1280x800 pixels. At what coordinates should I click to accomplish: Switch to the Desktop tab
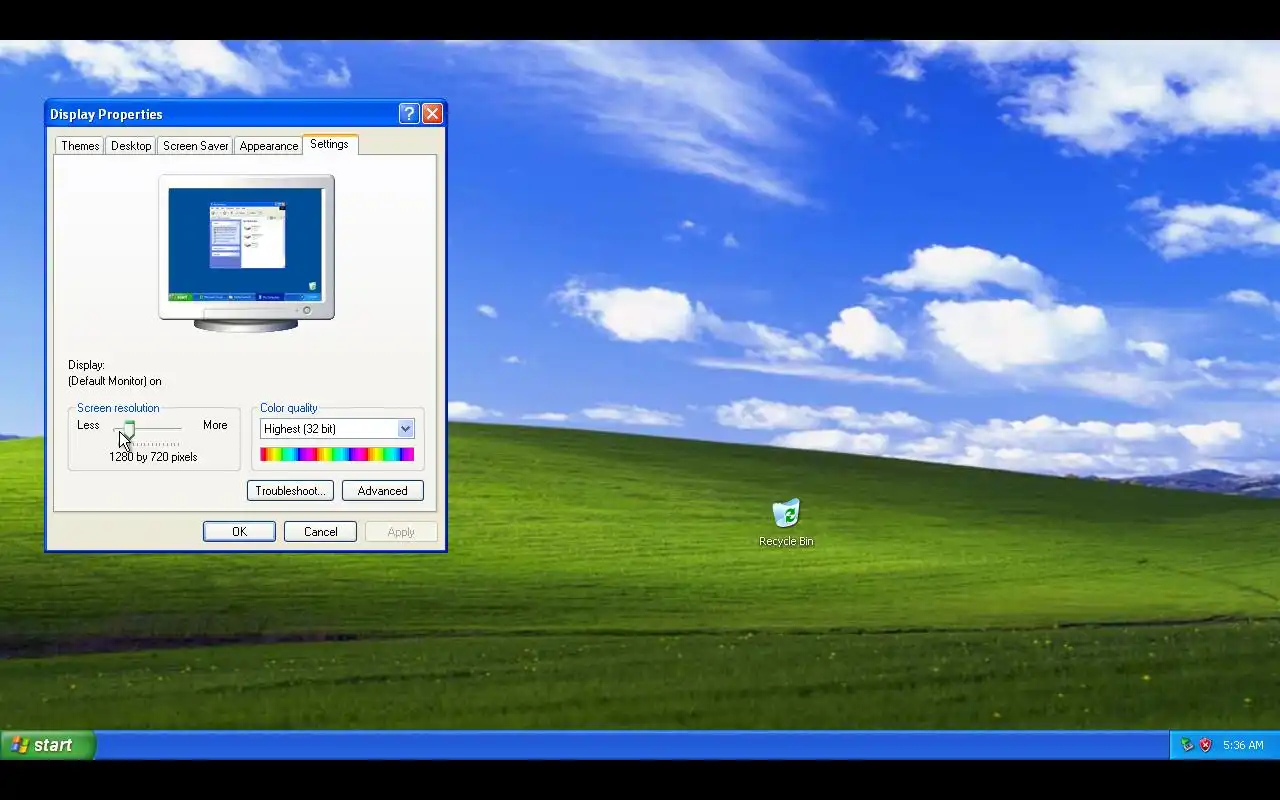click(131, 146)
